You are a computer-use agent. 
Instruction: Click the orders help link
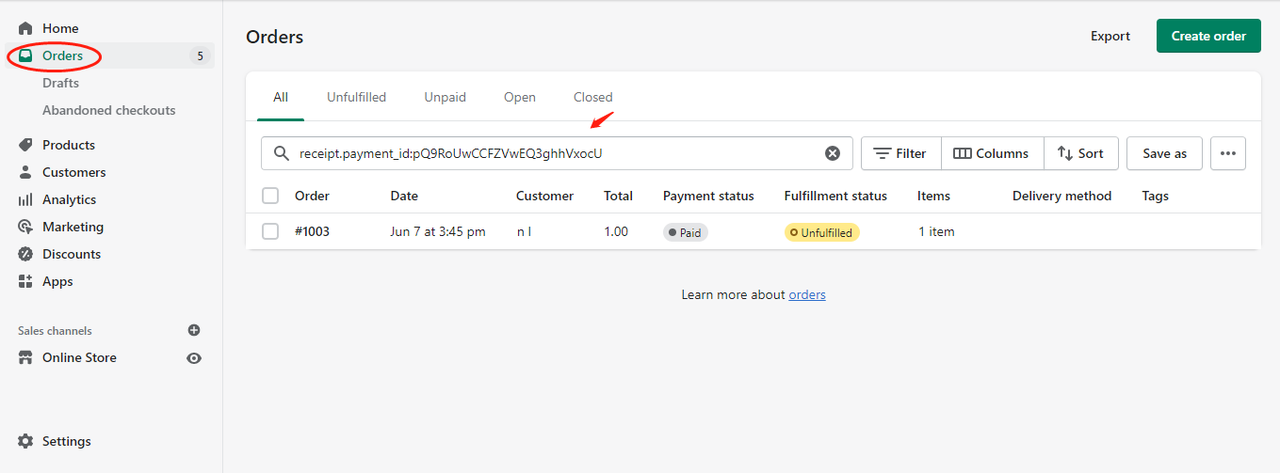(x=807, y=295)
